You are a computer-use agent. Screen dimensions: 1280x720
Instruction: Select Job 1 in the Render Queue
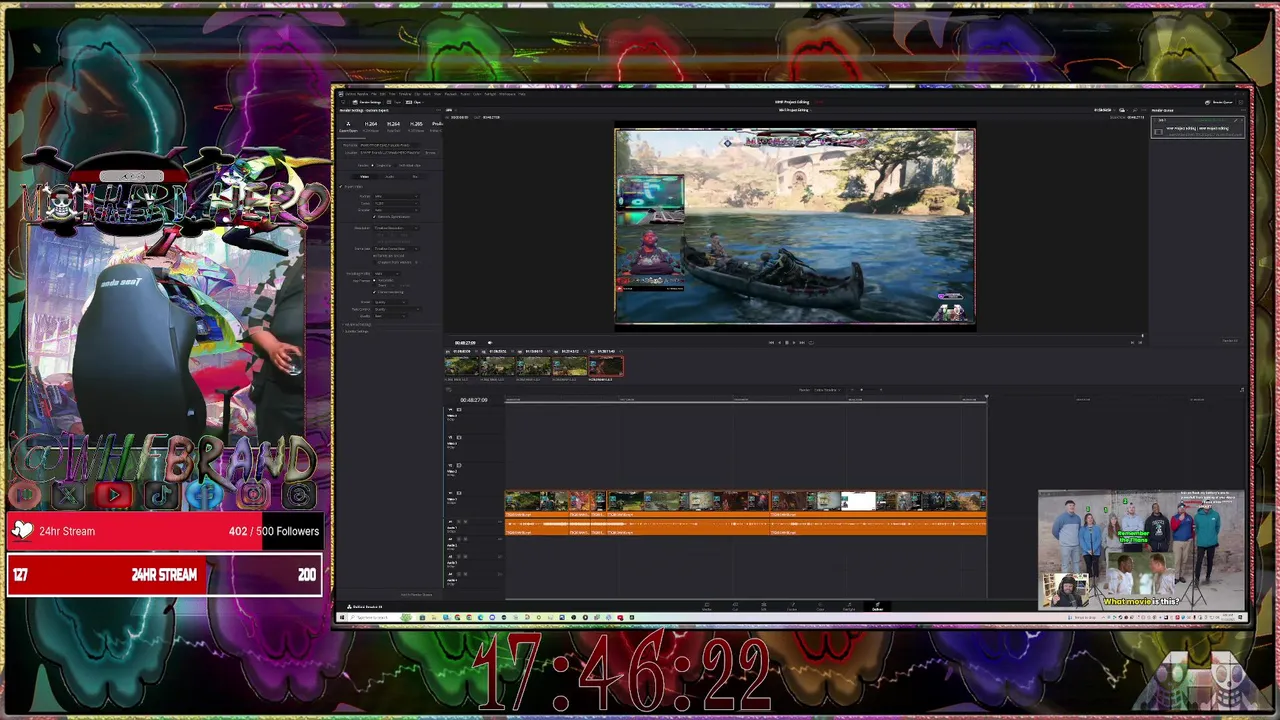1198,127
